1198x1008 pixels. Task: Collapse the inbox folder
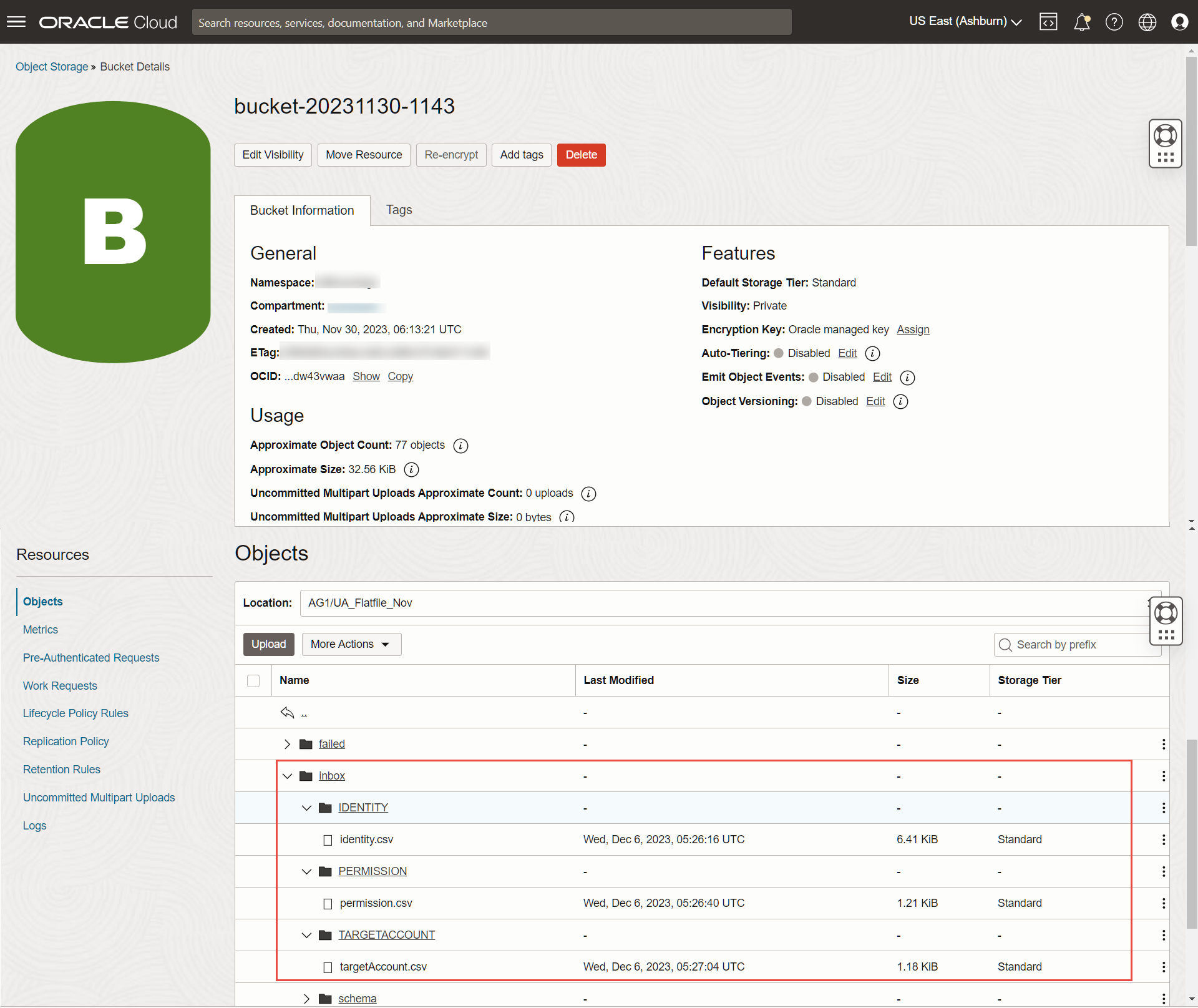(x=287, y=776)
